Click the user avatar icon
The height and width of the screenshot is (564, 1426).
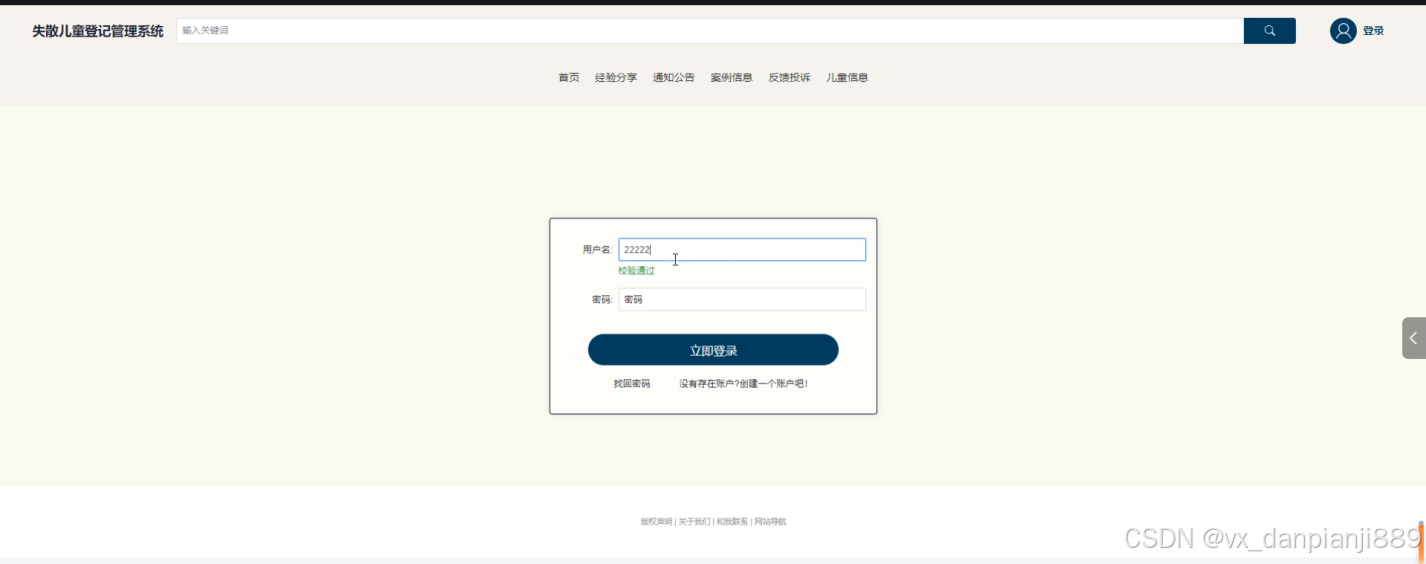click(x=1343, y=31)
